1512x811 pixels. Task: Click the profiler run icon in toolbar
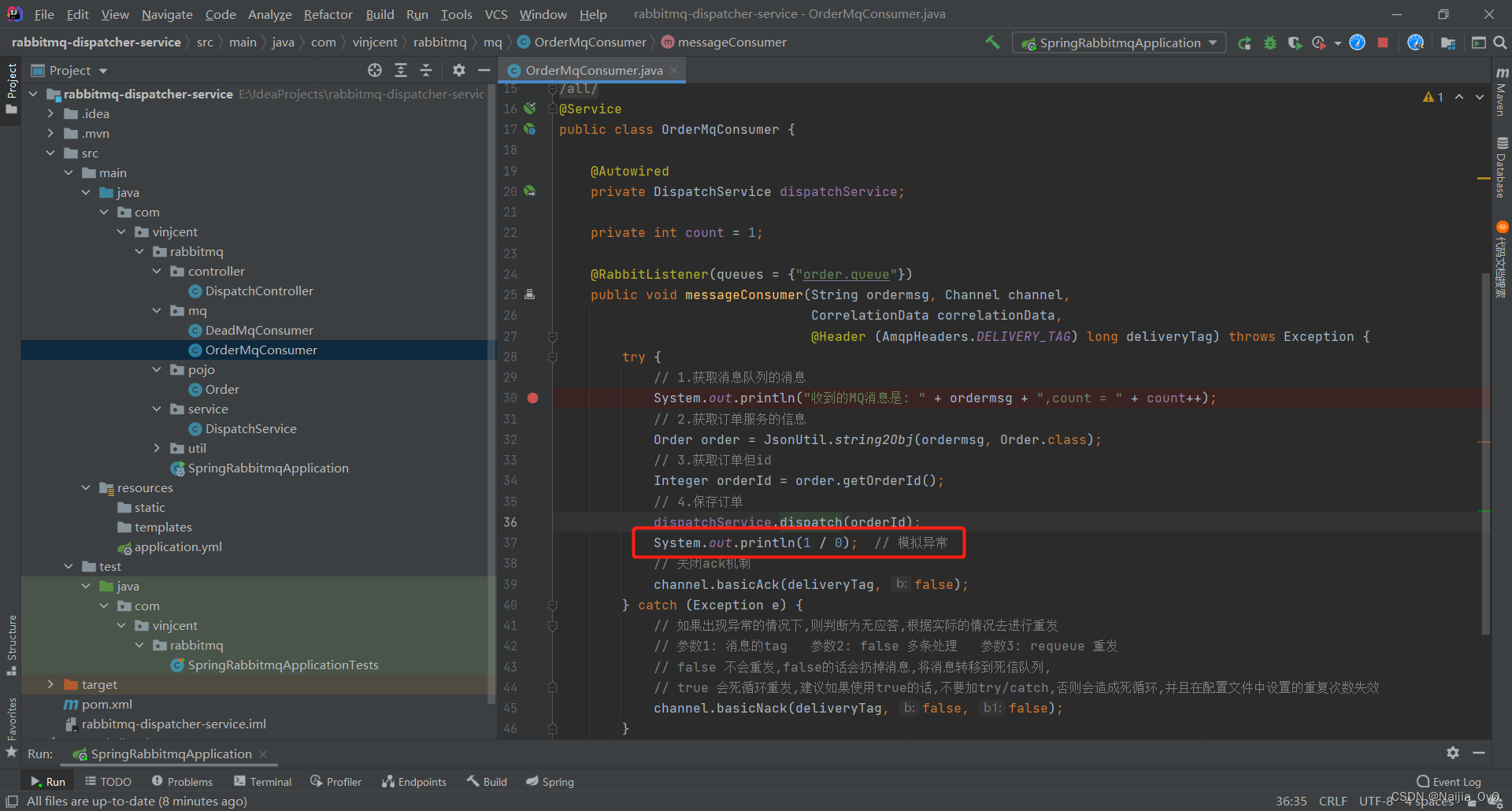tap(1319, 43)
